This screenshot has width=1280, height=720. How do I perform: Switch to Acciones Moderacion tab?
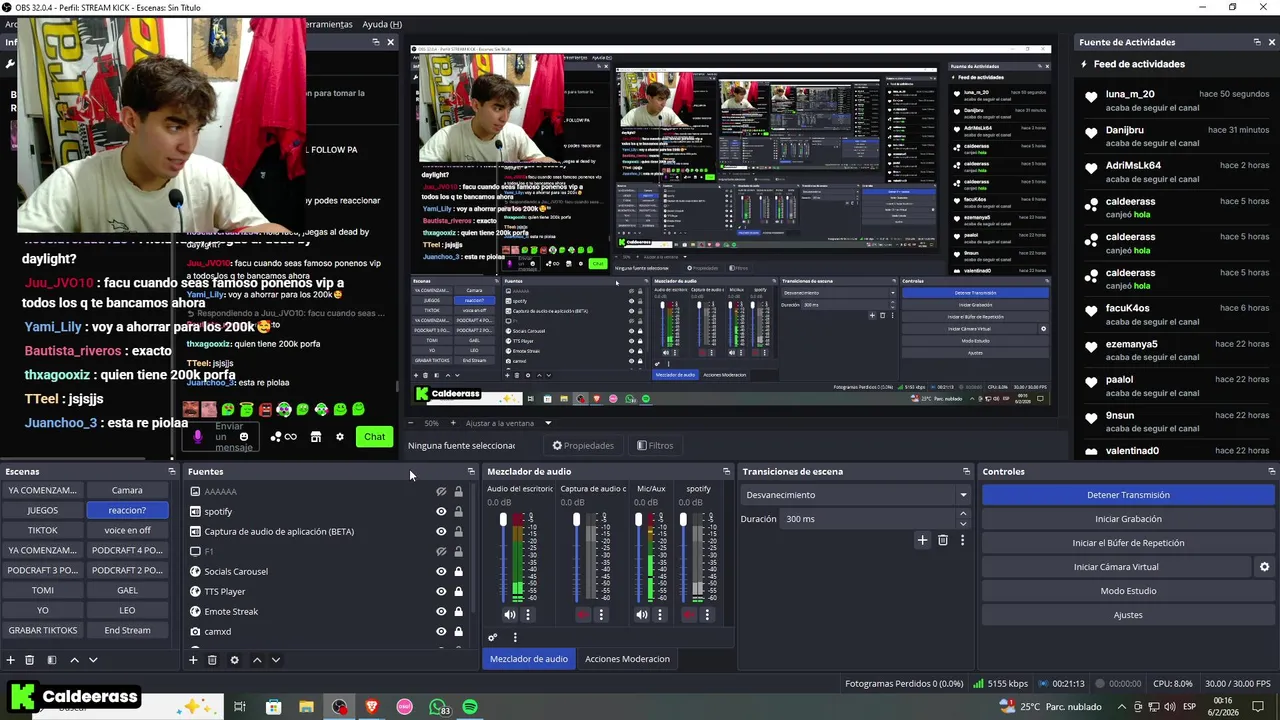point(627,659)
